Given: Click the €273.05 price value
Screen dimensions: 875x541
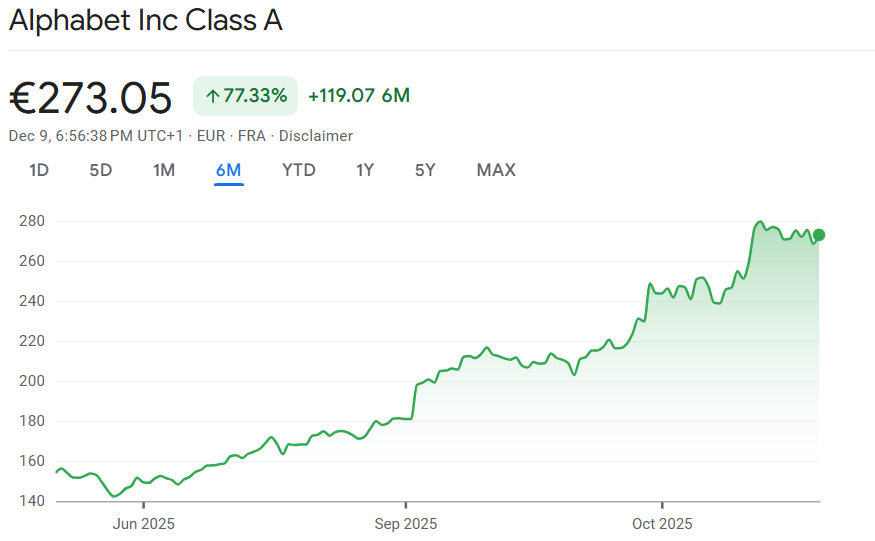Looking at the screenshot, I should [x=91, y=97].
